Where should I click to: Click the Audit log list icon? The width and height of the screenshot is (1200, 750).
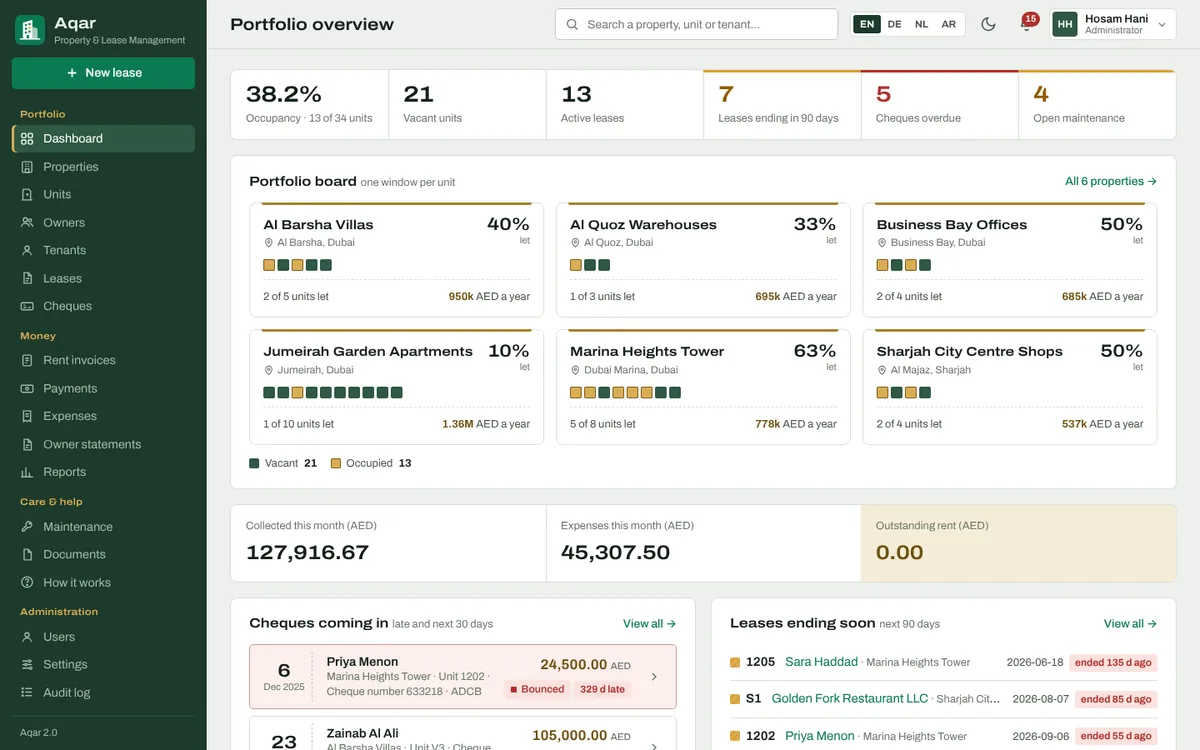27,692
